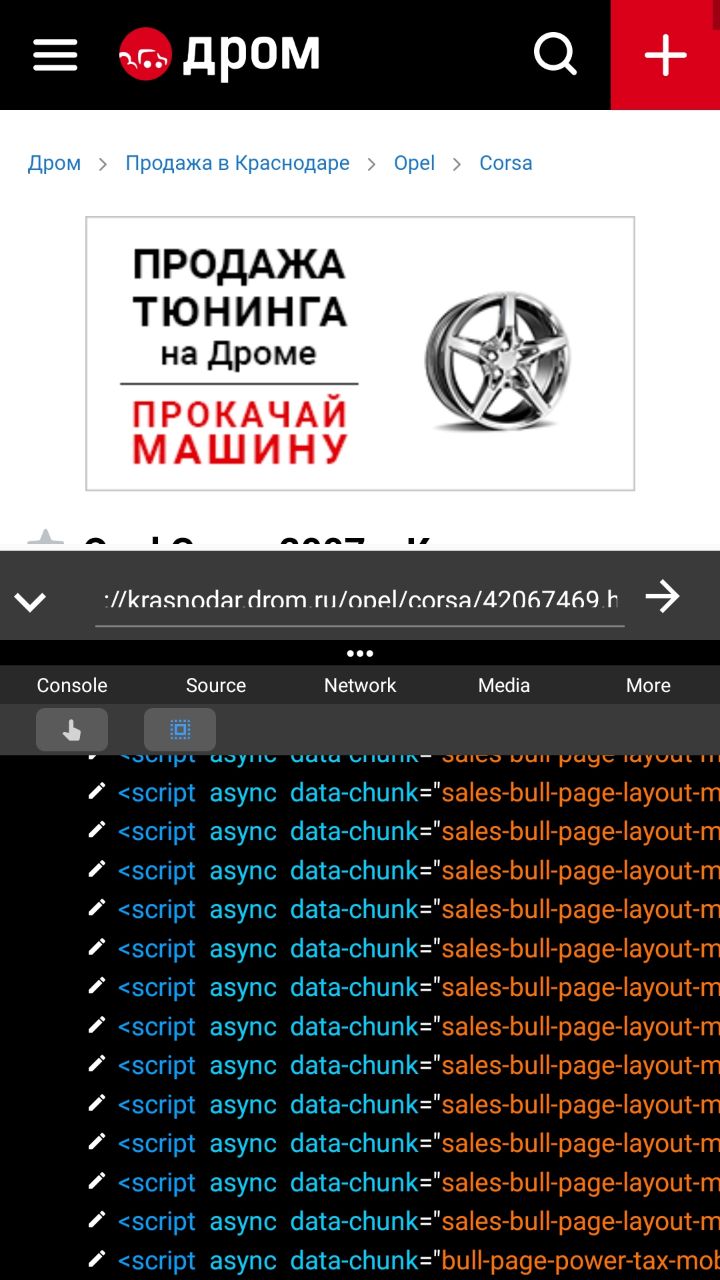
Task: Tap the Drom logo
Action: coord(220,54)
